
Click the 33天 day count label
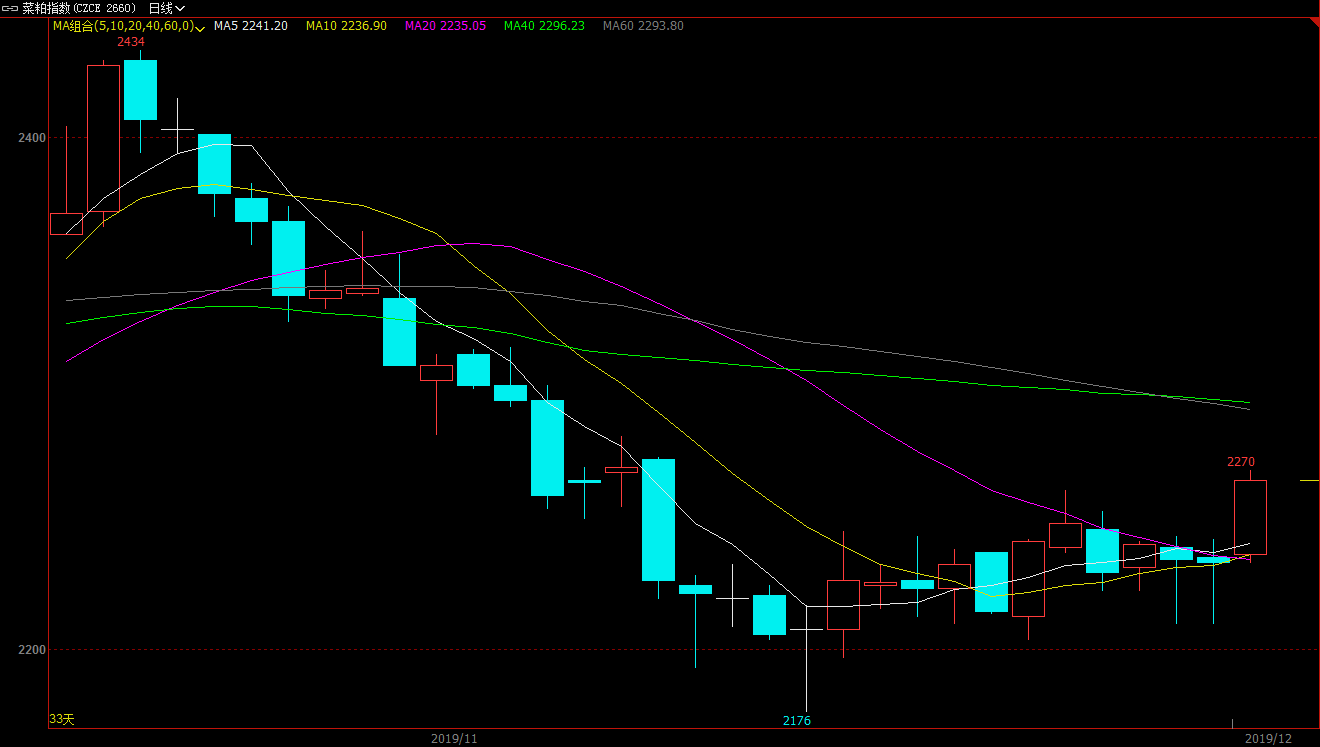pos(62,719)
